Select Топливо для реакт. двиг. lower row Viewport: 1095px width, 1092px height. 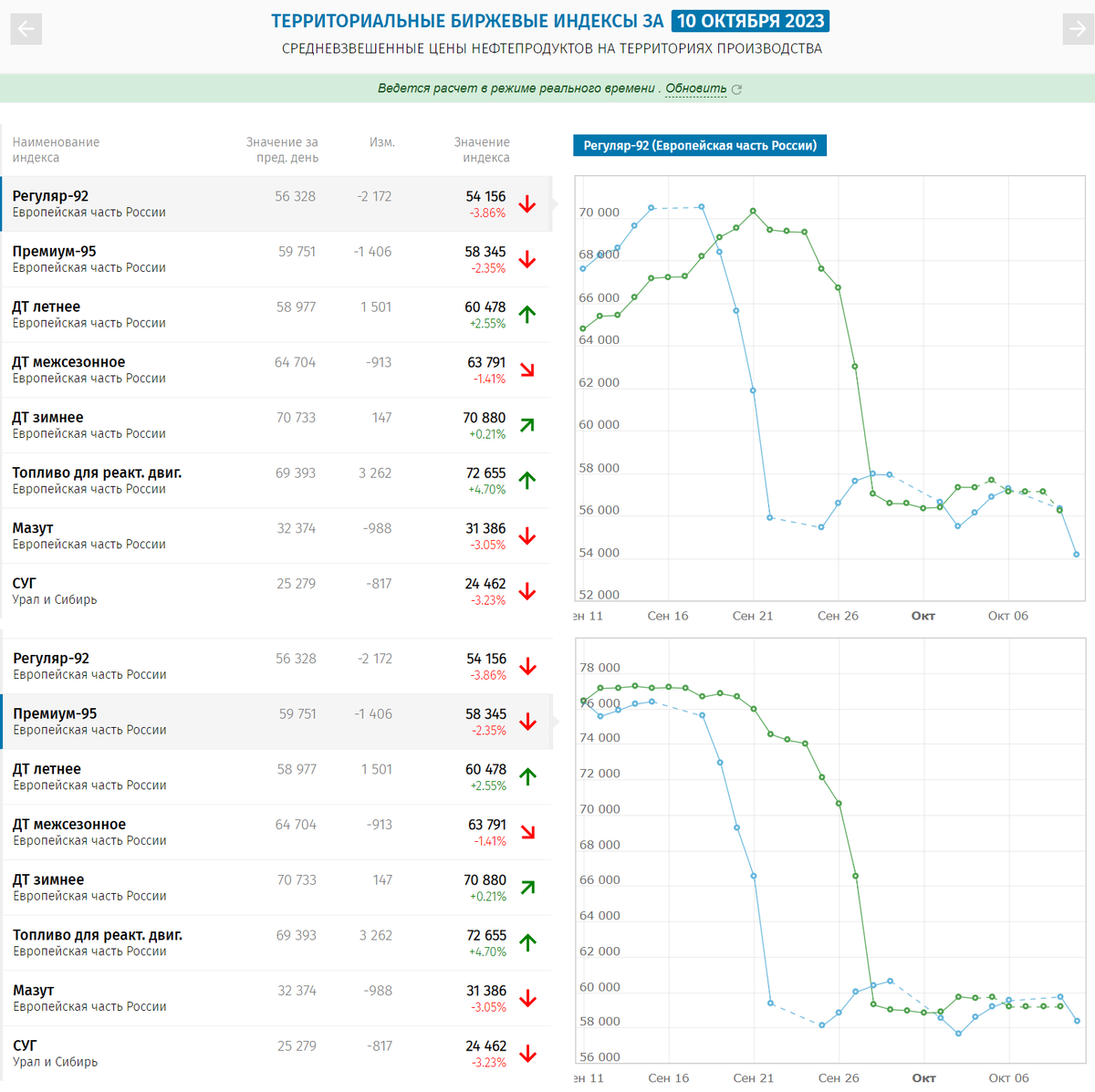click(x=276, y=943)
